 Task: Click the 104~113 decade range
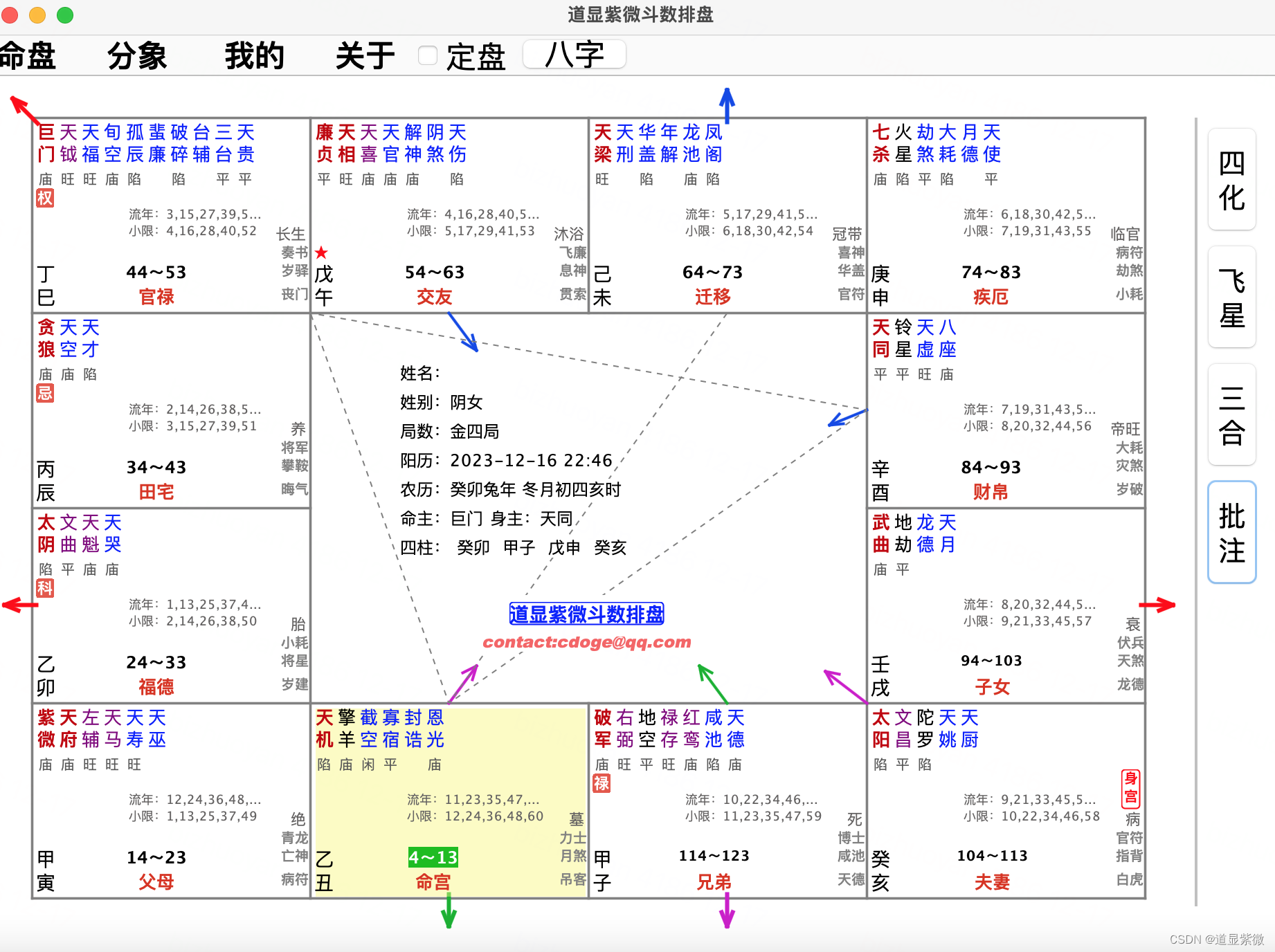tap(992, 856)
